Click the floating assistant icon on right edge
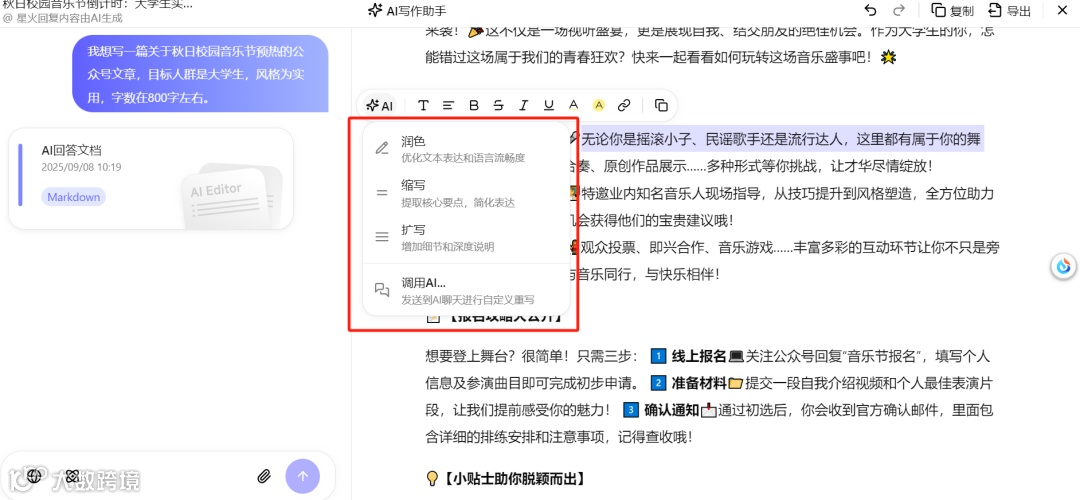 [1065, 267]
